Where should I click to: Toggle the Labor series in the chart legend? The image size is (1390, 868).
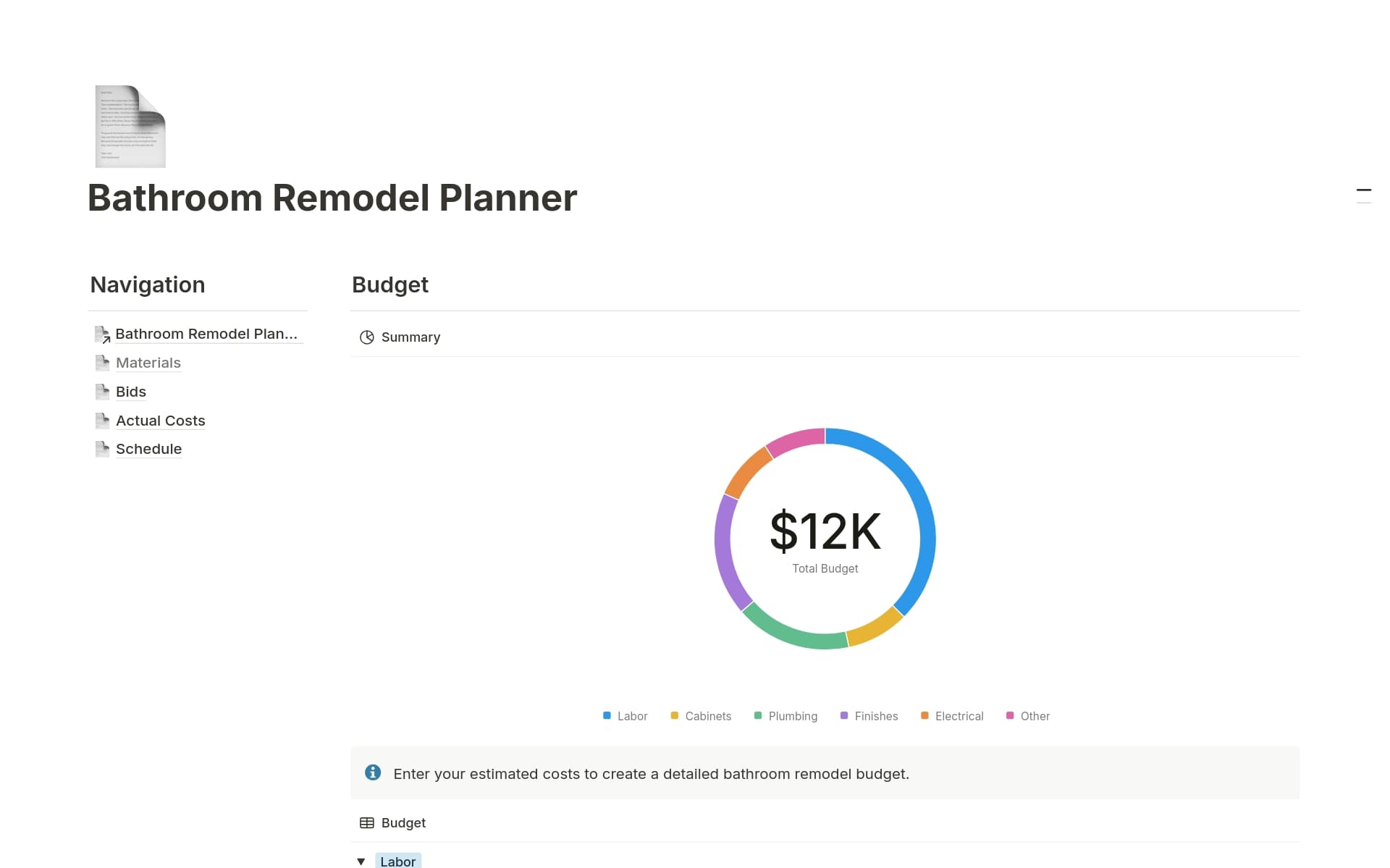[625, 716]
